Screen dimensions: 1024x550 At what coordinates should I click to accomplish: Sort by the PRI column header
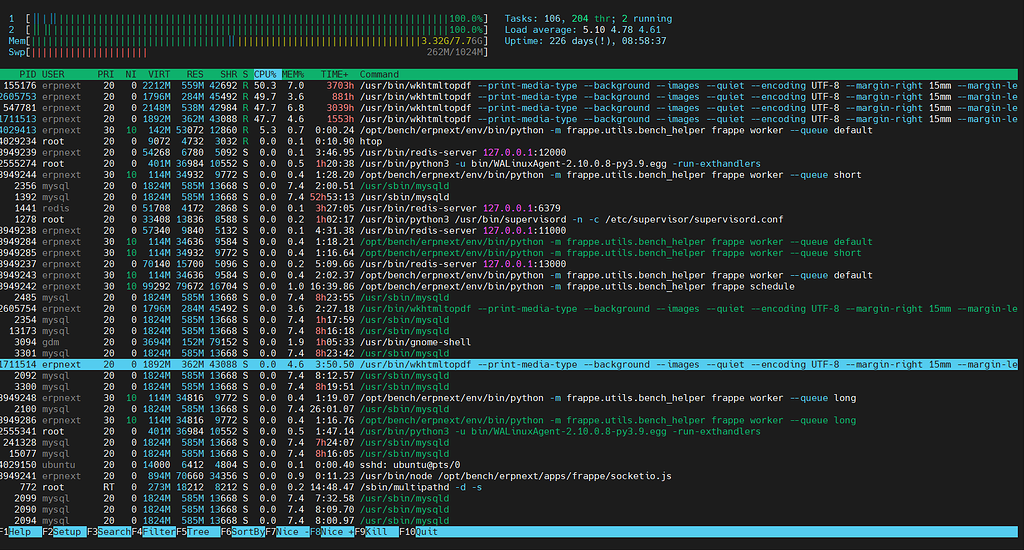[x=106, y=74]
